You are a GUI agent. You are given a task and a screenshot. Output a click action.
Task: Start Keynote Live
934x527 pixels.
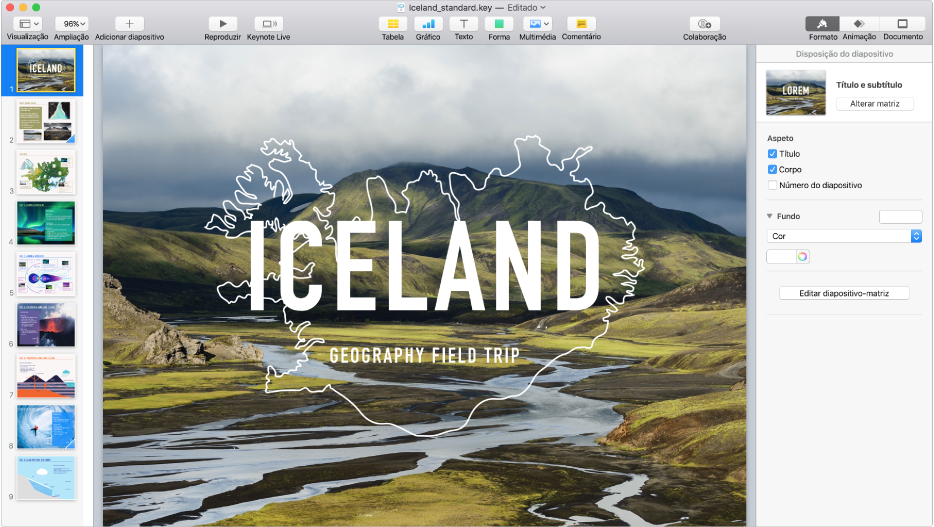269,24
